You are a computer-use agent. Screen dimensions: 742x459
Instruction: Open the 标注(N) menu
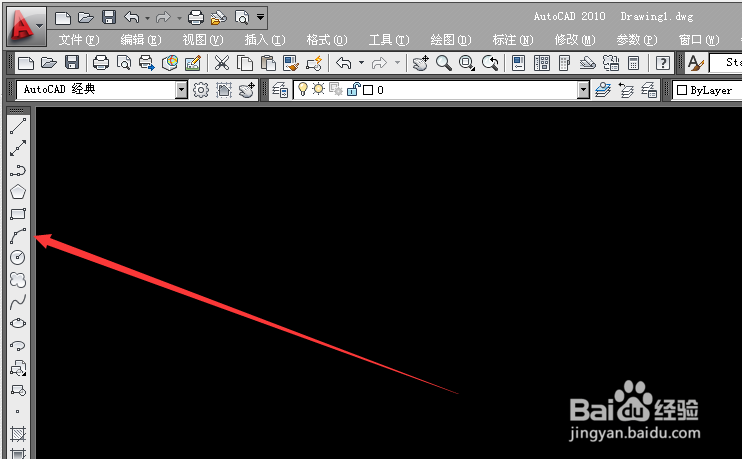[512, 40]
